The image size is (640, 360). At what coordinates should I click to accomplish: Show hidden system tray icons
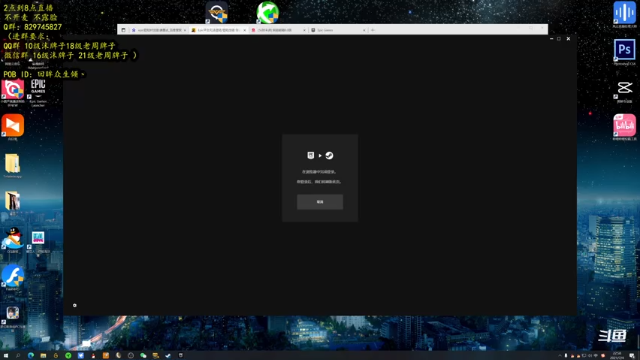pyautogui.click(x=560, y=356)
